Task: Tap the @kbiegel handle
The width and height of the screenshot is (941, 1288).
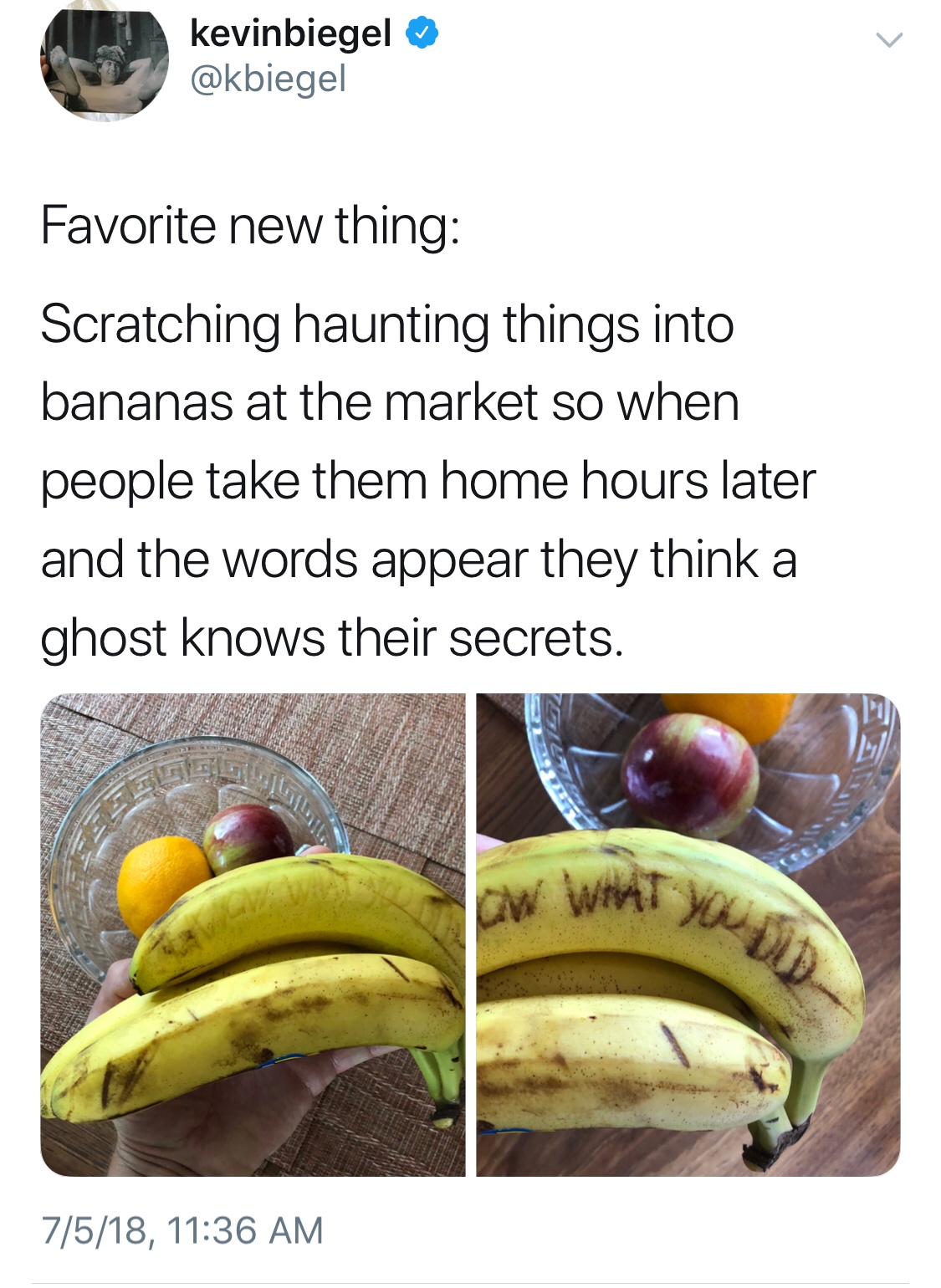Action: (x=268, y=79)
